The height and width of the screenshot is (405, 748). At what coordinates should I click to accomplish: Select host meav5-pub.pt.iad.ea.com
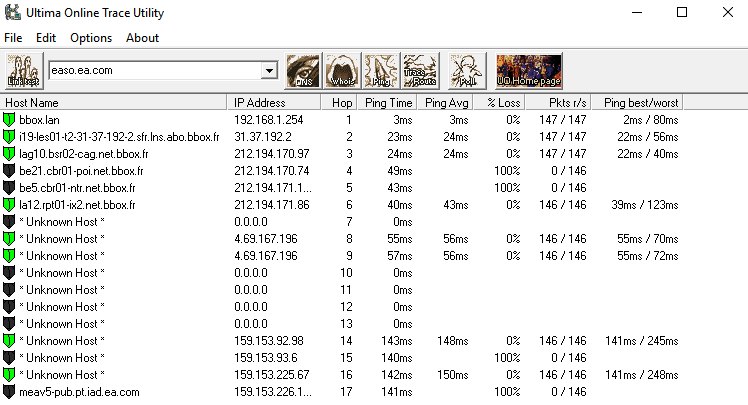(79, 392)
